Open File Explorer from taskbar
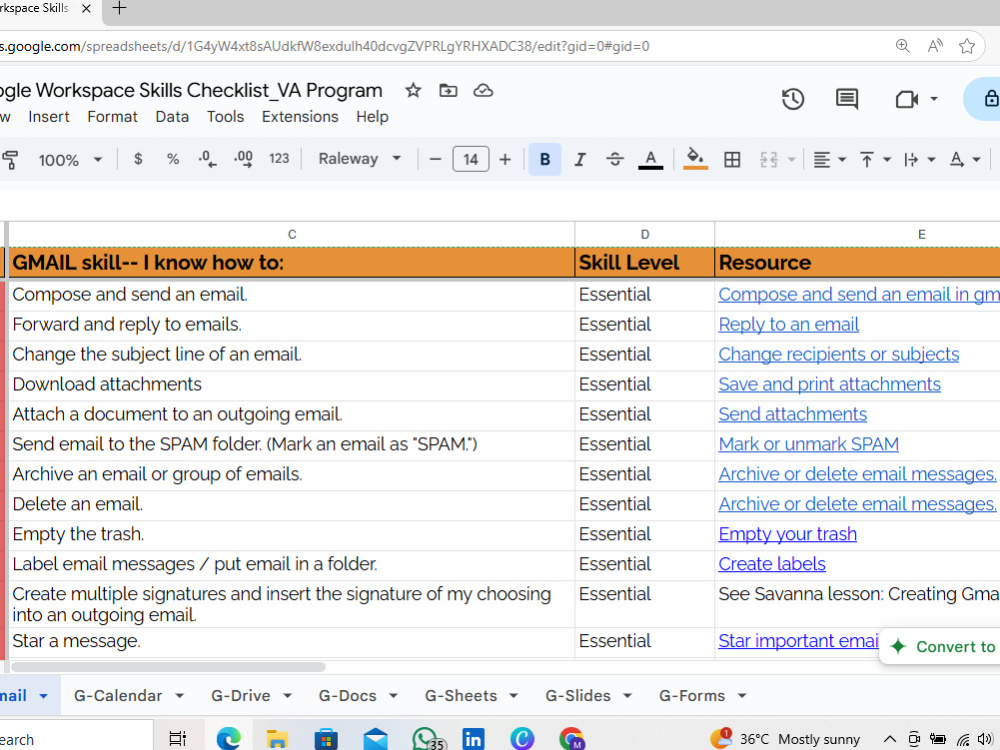The width and height of the screenshot is (1000, 750). click(277, 739)
